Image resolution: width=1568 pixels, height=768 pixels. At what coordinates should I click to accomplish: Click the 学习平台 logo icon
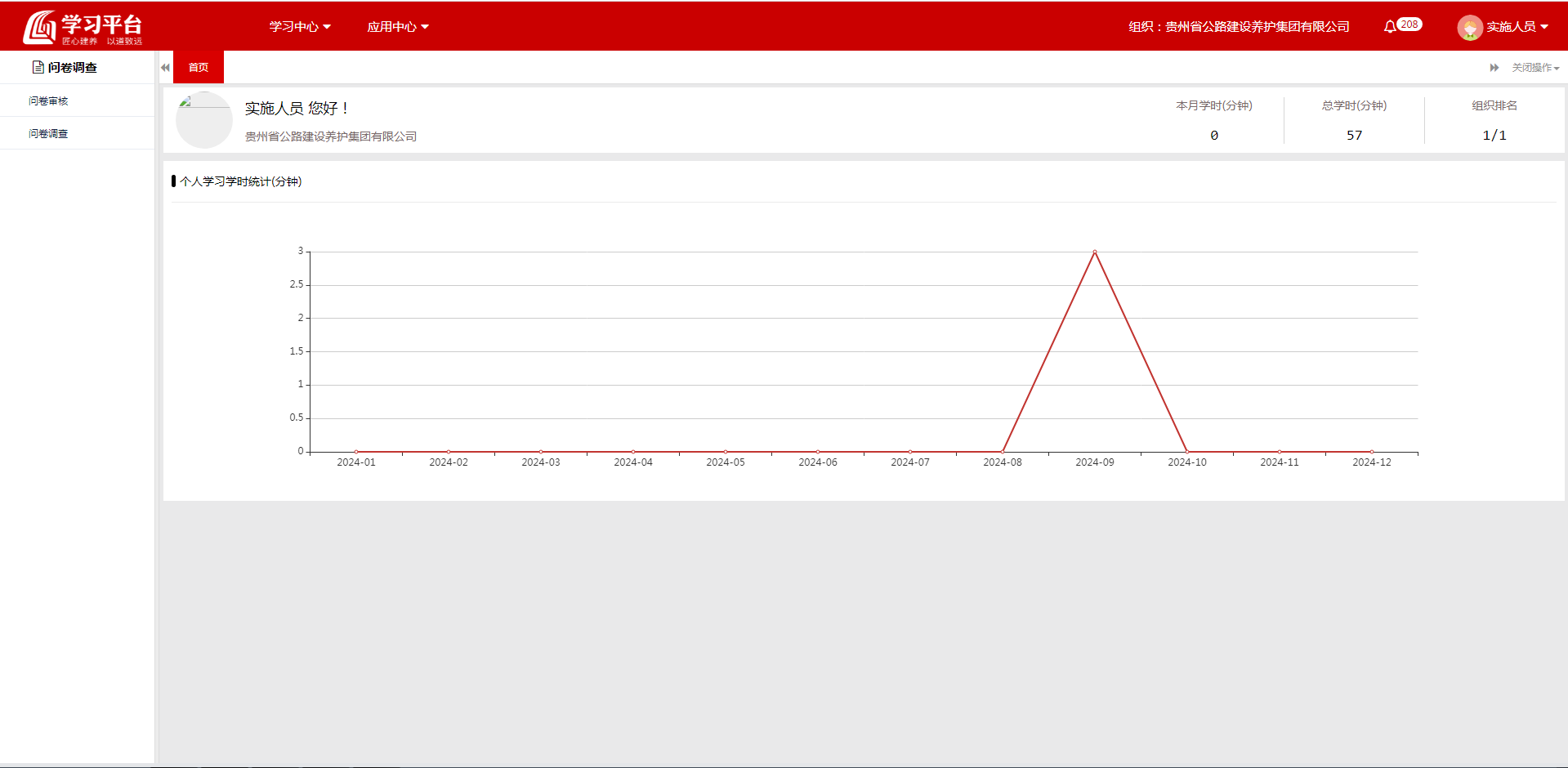pos(39,27)
